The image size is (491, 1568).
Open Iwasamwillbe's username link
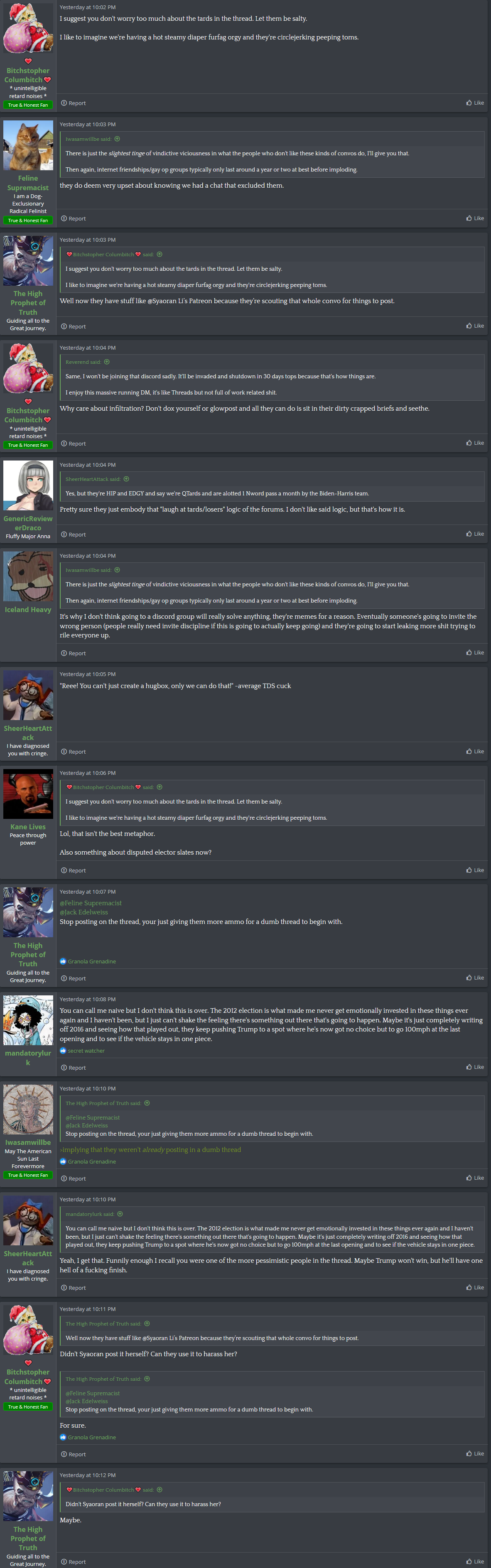click(x=28, y=1142)
